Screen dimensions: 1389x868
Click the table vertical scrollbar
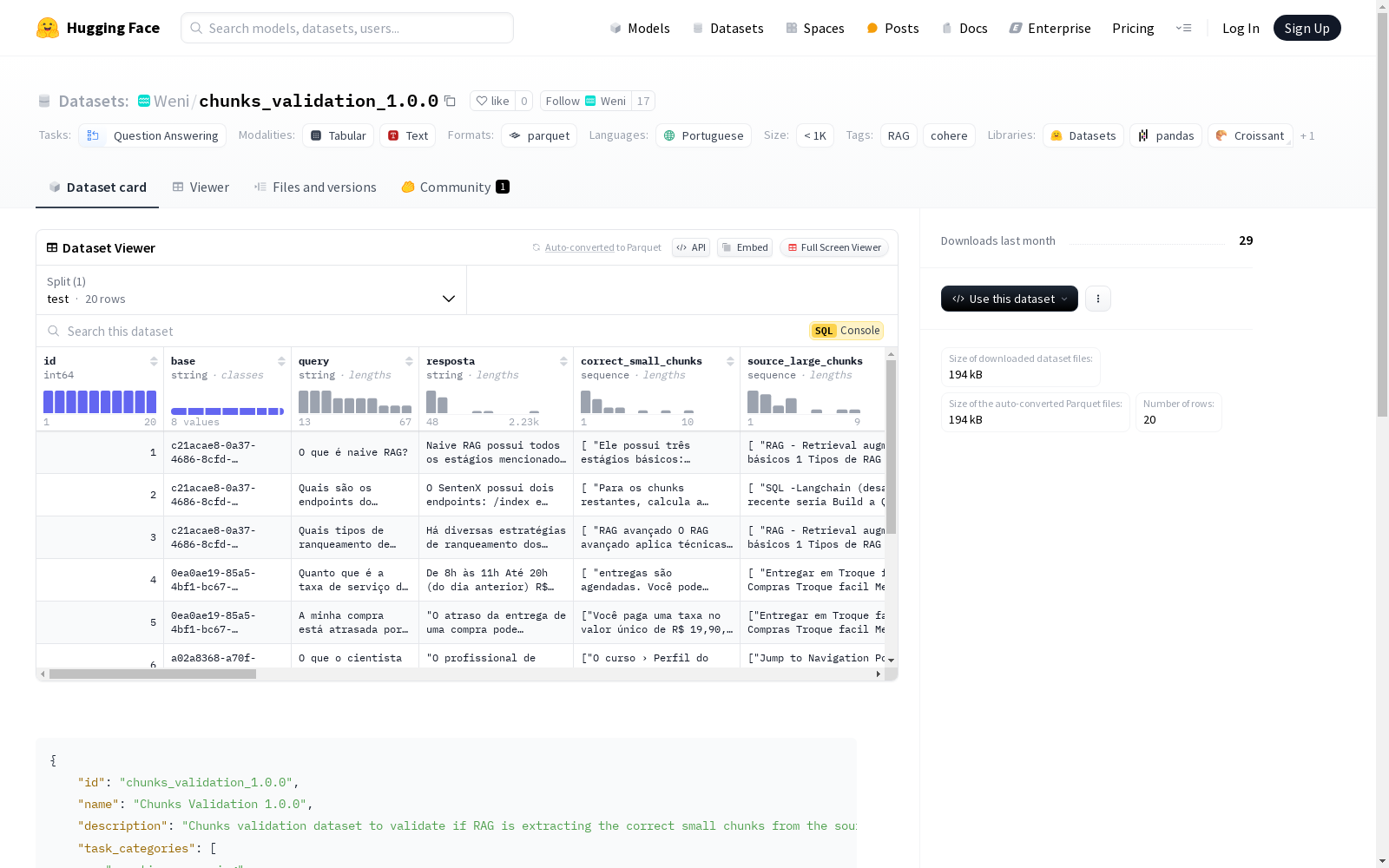(x=891, y=447)
